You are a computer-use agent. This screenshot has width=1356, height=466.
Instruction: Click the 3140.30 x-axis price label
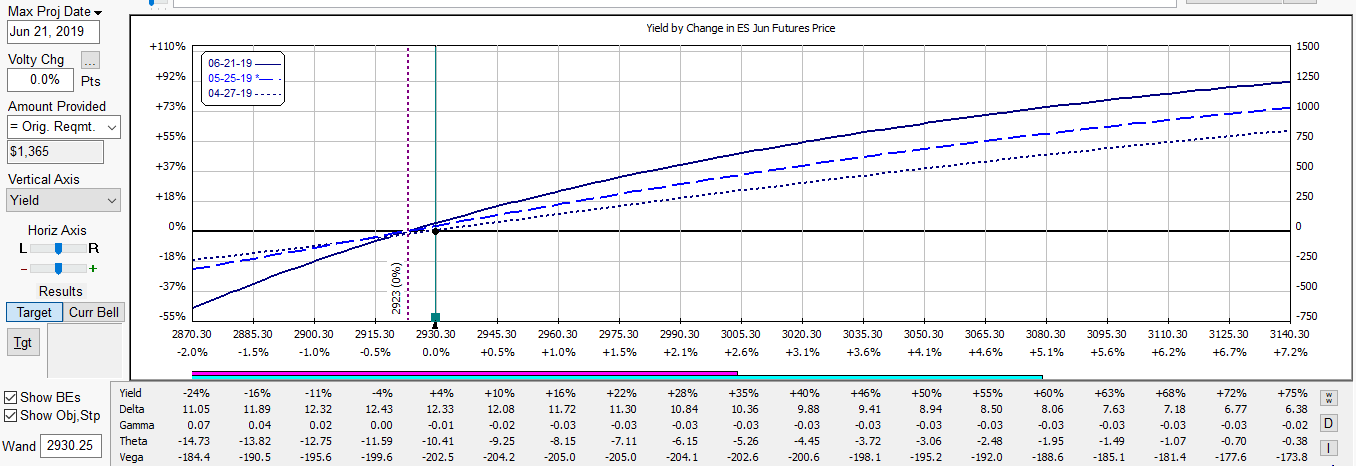[1289, 335]
